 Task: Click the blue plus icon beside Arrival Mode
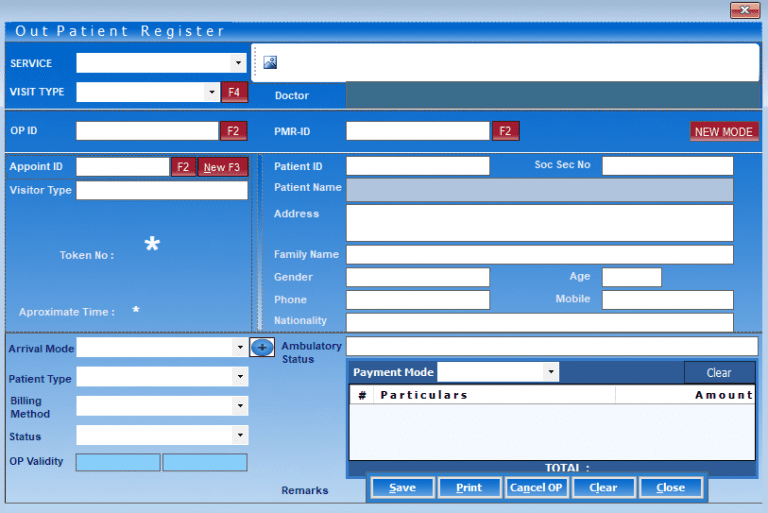tap(261, 347)
